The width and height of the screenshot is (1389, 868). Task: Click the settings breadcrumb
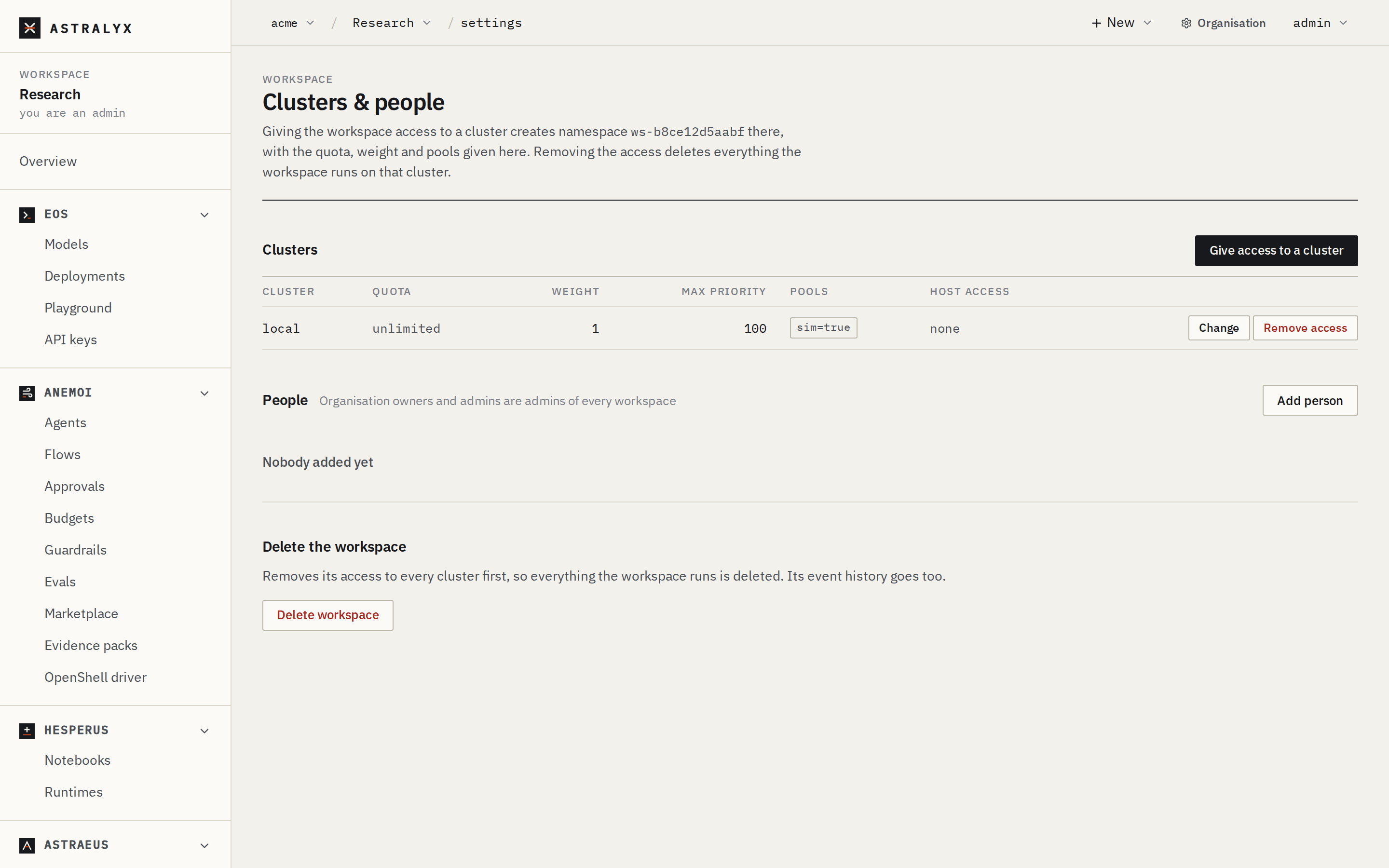pyautogui.click(x=491, y=23)
